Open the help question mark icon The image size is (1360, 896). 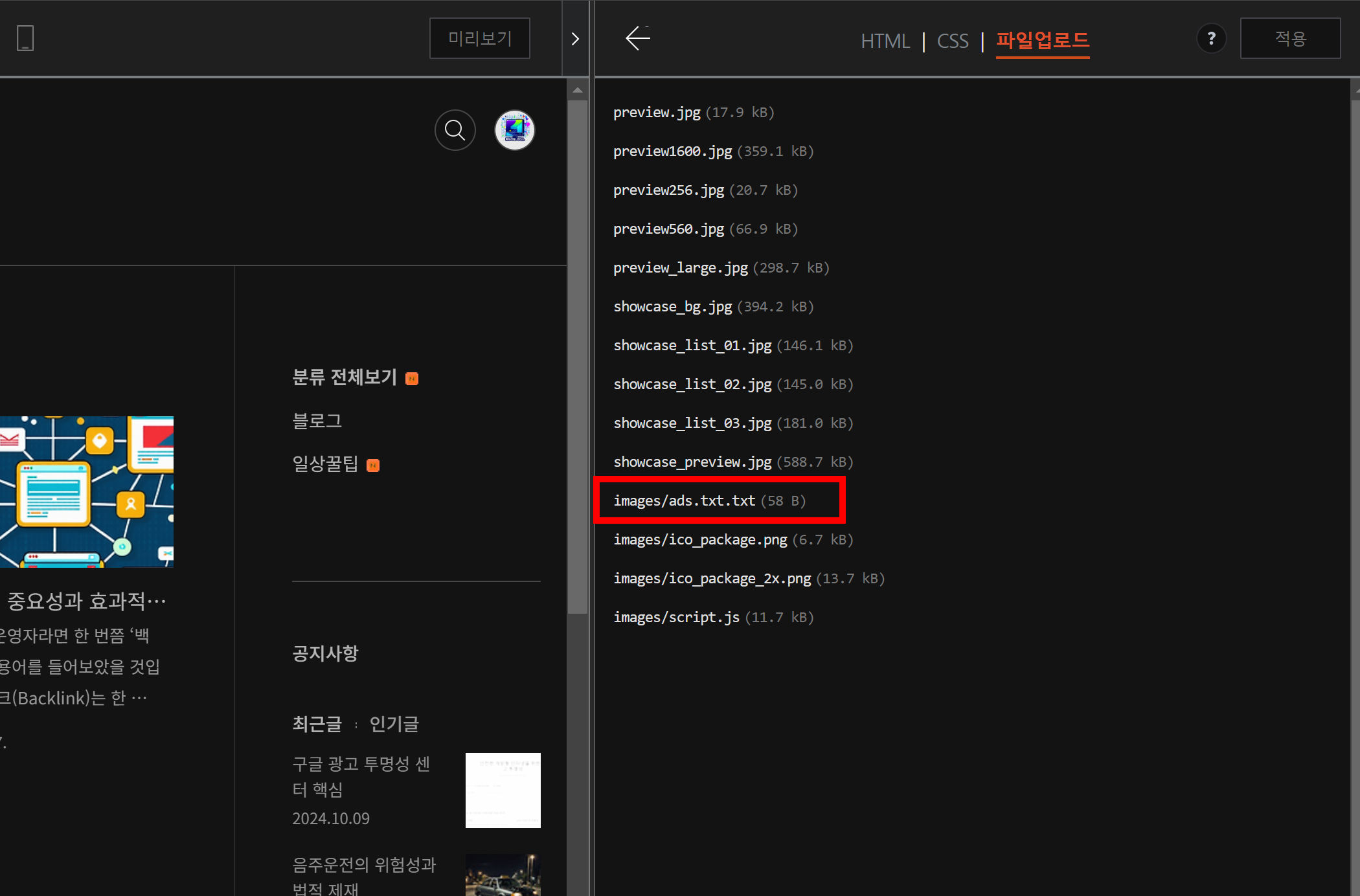1211,39
